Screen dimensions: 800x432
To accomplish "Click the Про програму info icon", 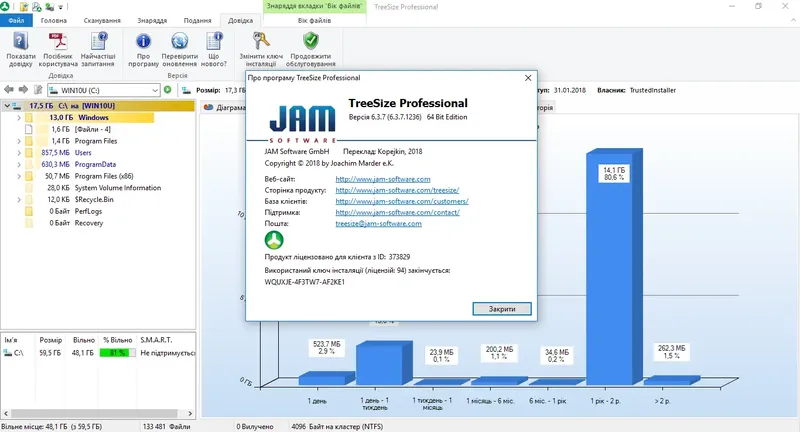I will click(x=143, y=41).
